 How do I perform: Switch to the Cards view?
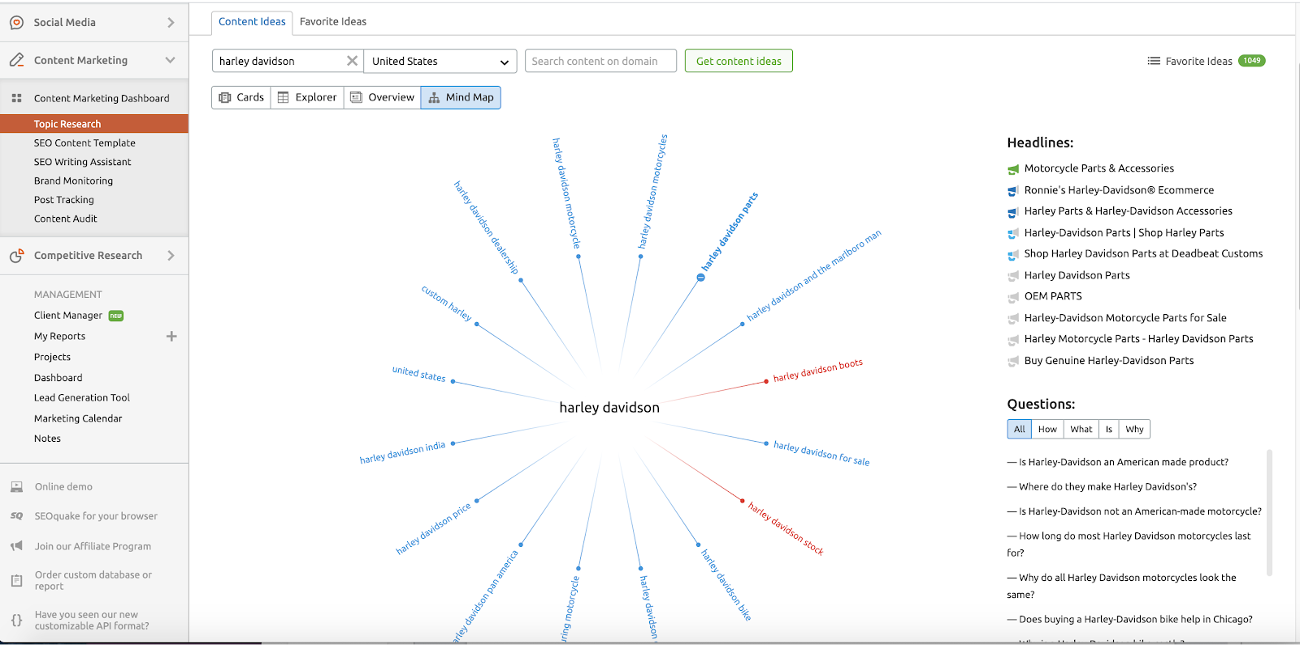pyautogui.click(x=241, y=97)
